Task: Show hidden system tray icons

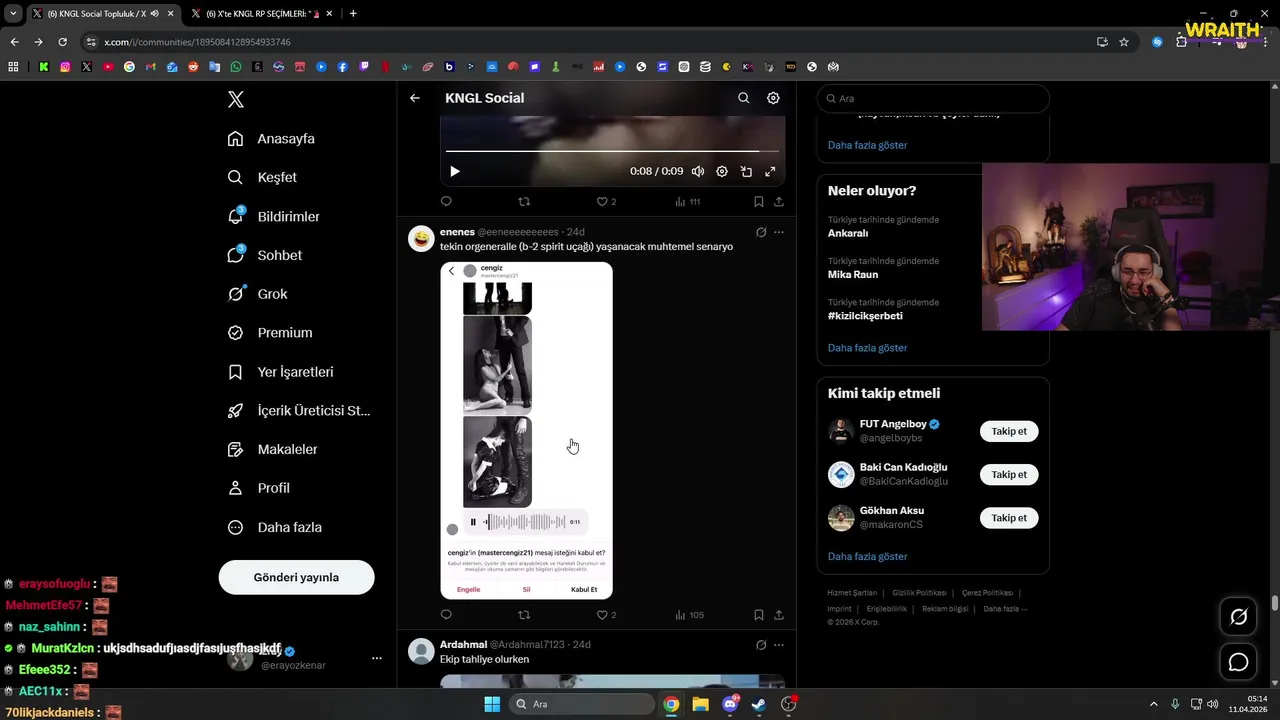Action: 1153,704
